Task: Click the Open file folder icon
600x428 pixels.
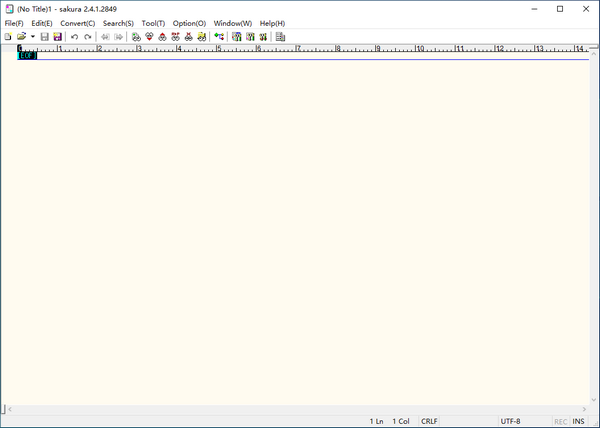Action: pos(21,37)
